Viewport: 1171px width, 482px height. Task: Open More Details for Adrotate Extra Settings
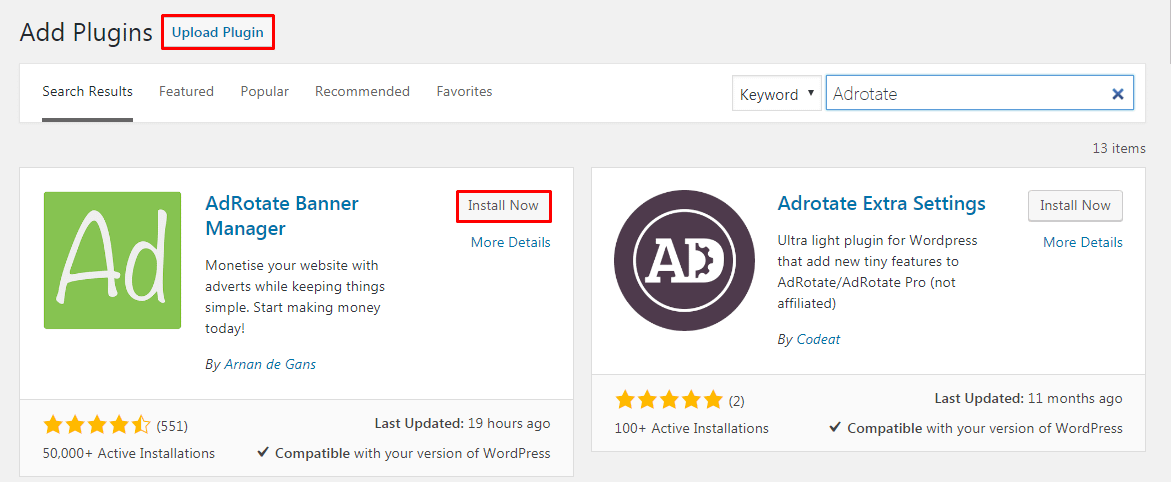pos(1083,243)
